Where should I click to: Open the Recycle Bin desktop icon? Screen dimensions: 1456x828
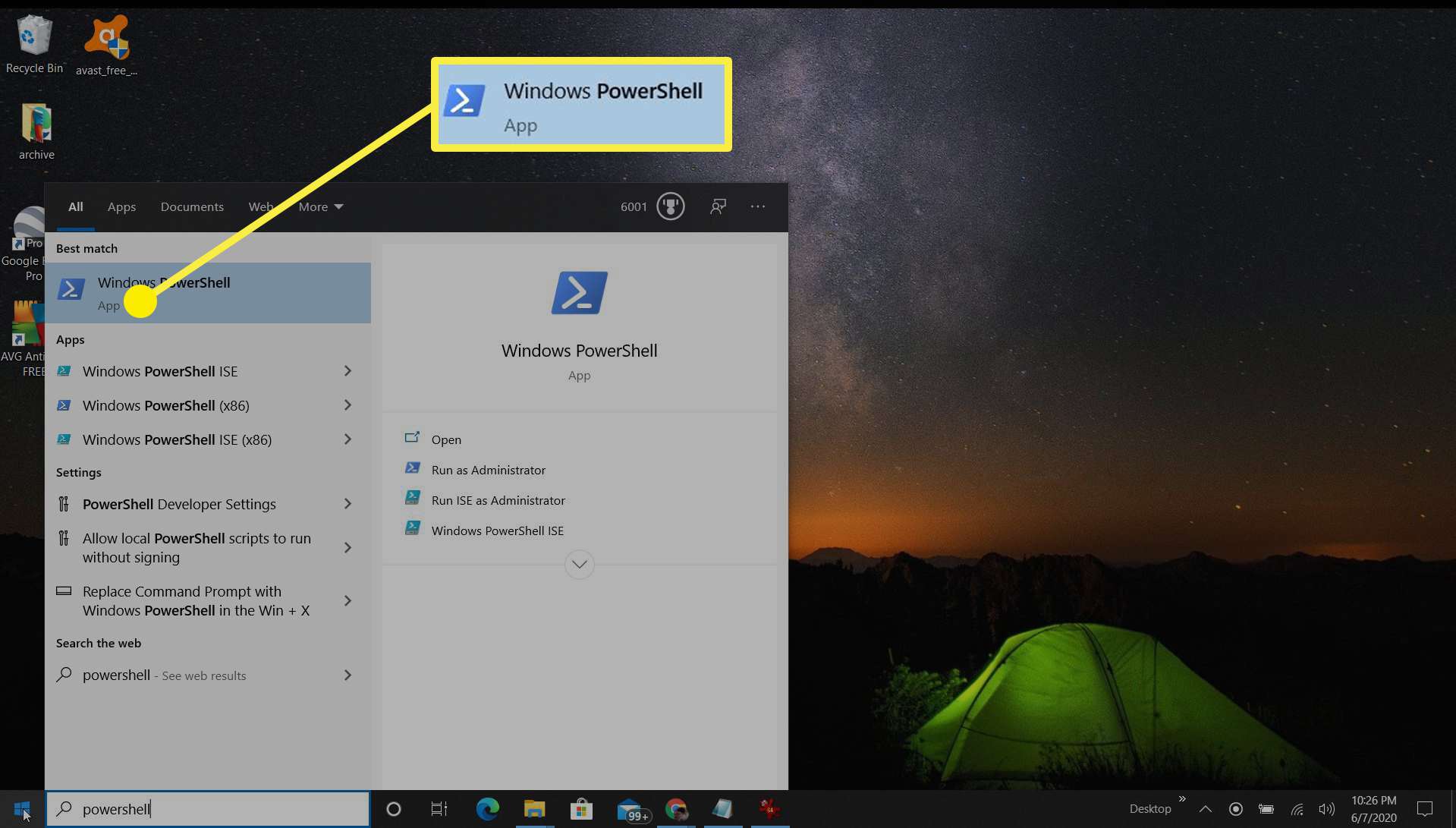coord(34,44)
